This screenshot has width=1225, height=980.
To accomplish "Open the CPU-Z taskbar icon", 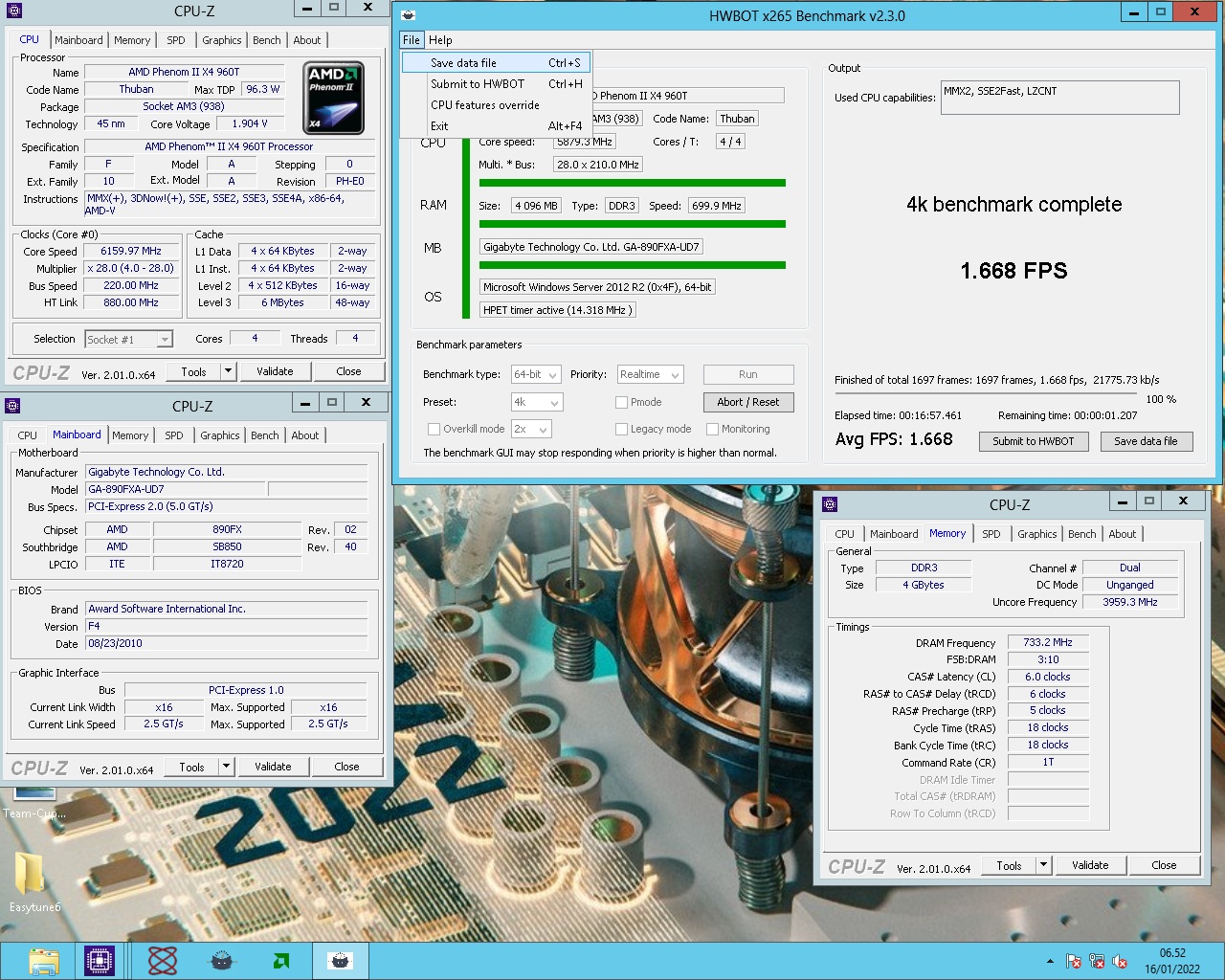I will (100, 960).
